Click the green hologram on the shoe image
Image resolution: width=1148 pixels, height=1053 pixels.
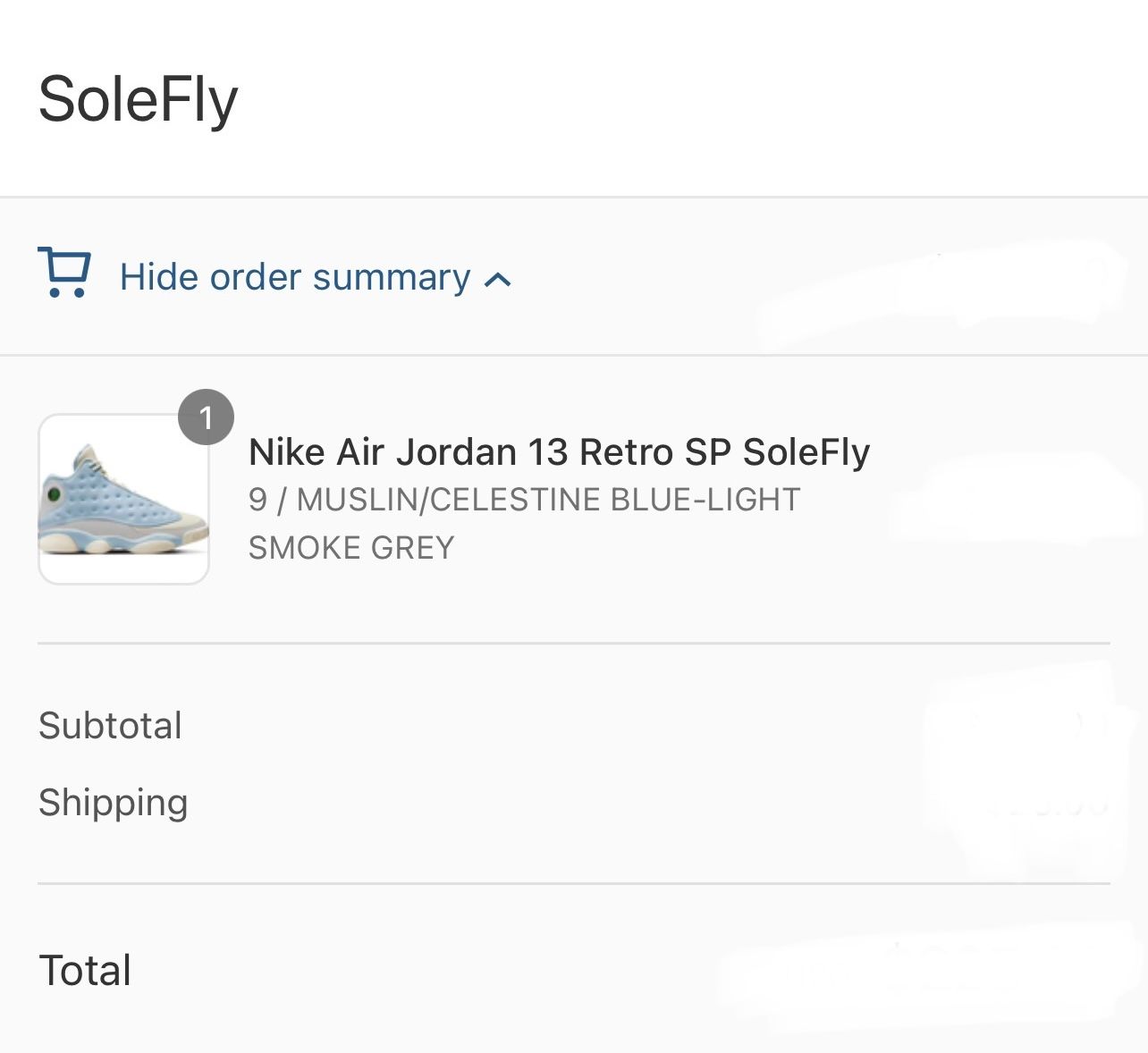click(54, 493)
